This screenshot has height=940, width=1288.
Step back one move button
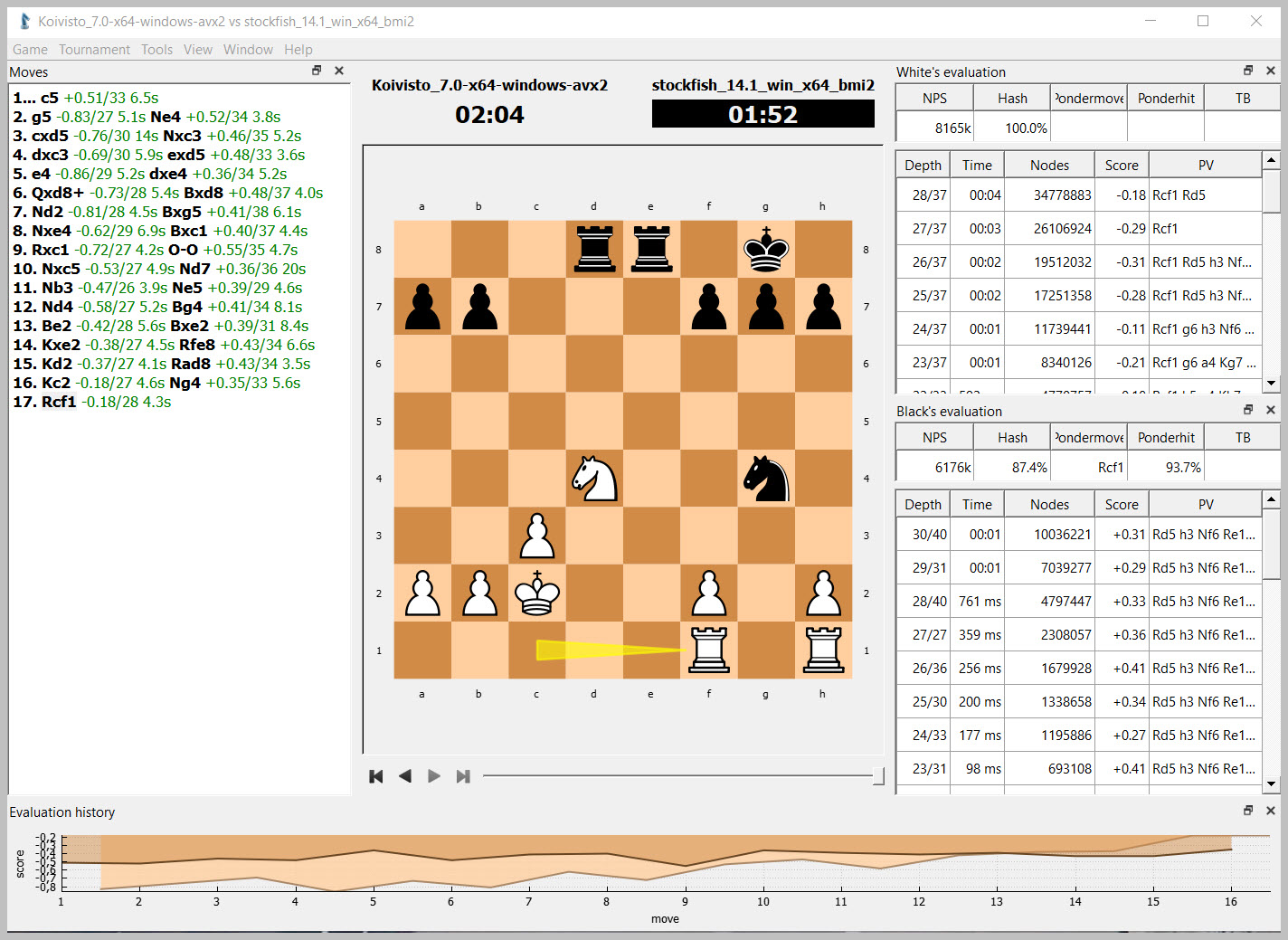tap(405, 776)
